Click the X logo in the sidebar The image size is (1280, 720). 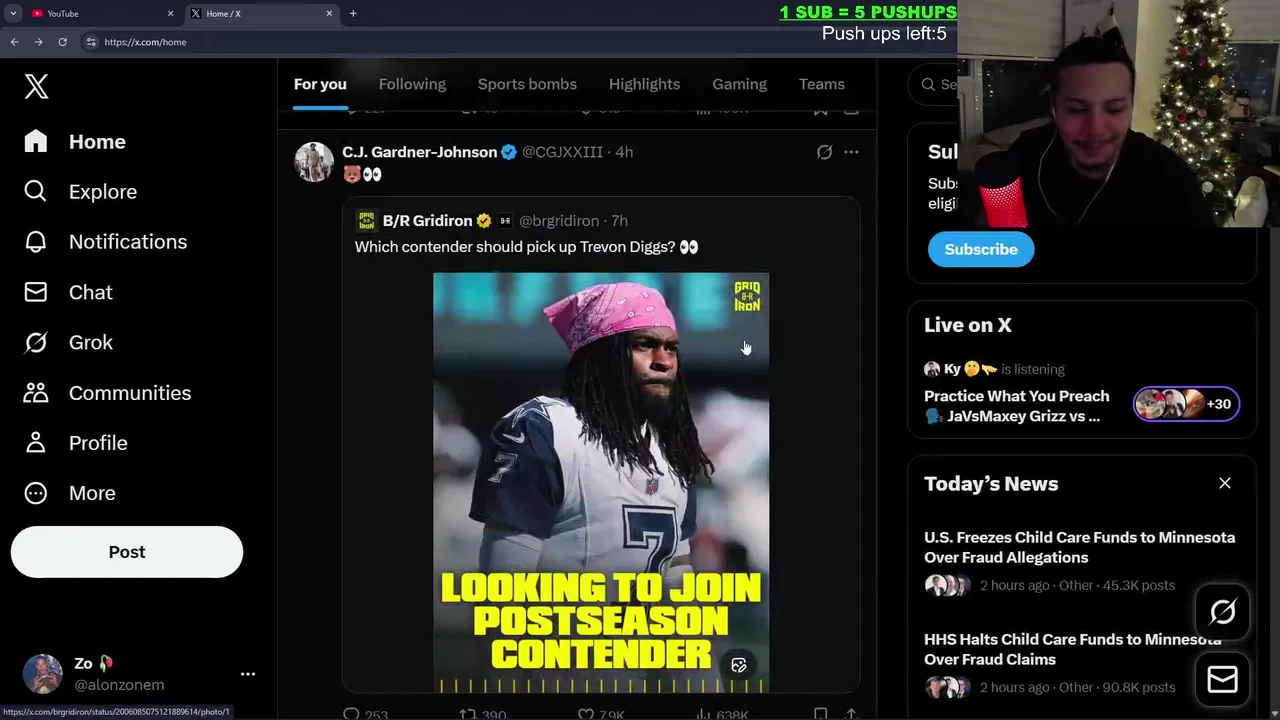pos(36,86)
